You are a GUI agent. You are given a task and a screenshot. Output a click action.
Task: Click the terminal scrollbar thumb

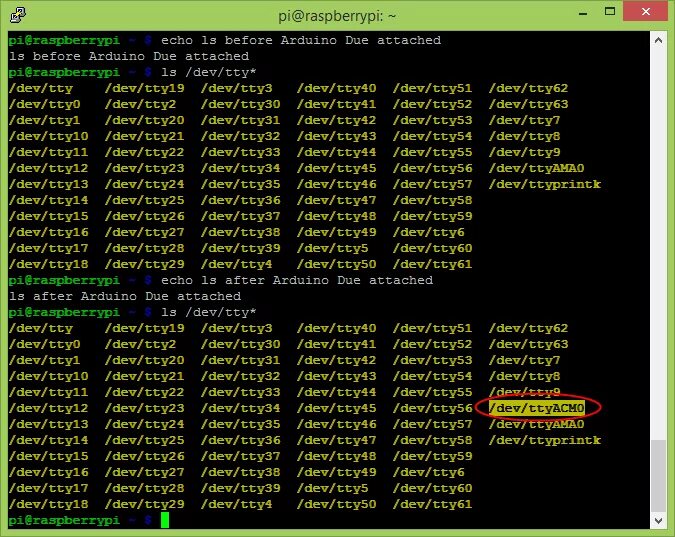(x=658, y=476)
